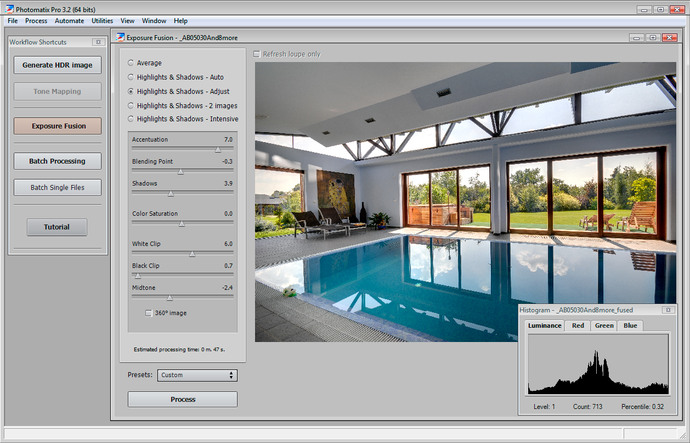Click the Color Saturation slider handle

[x=182, y=224]
